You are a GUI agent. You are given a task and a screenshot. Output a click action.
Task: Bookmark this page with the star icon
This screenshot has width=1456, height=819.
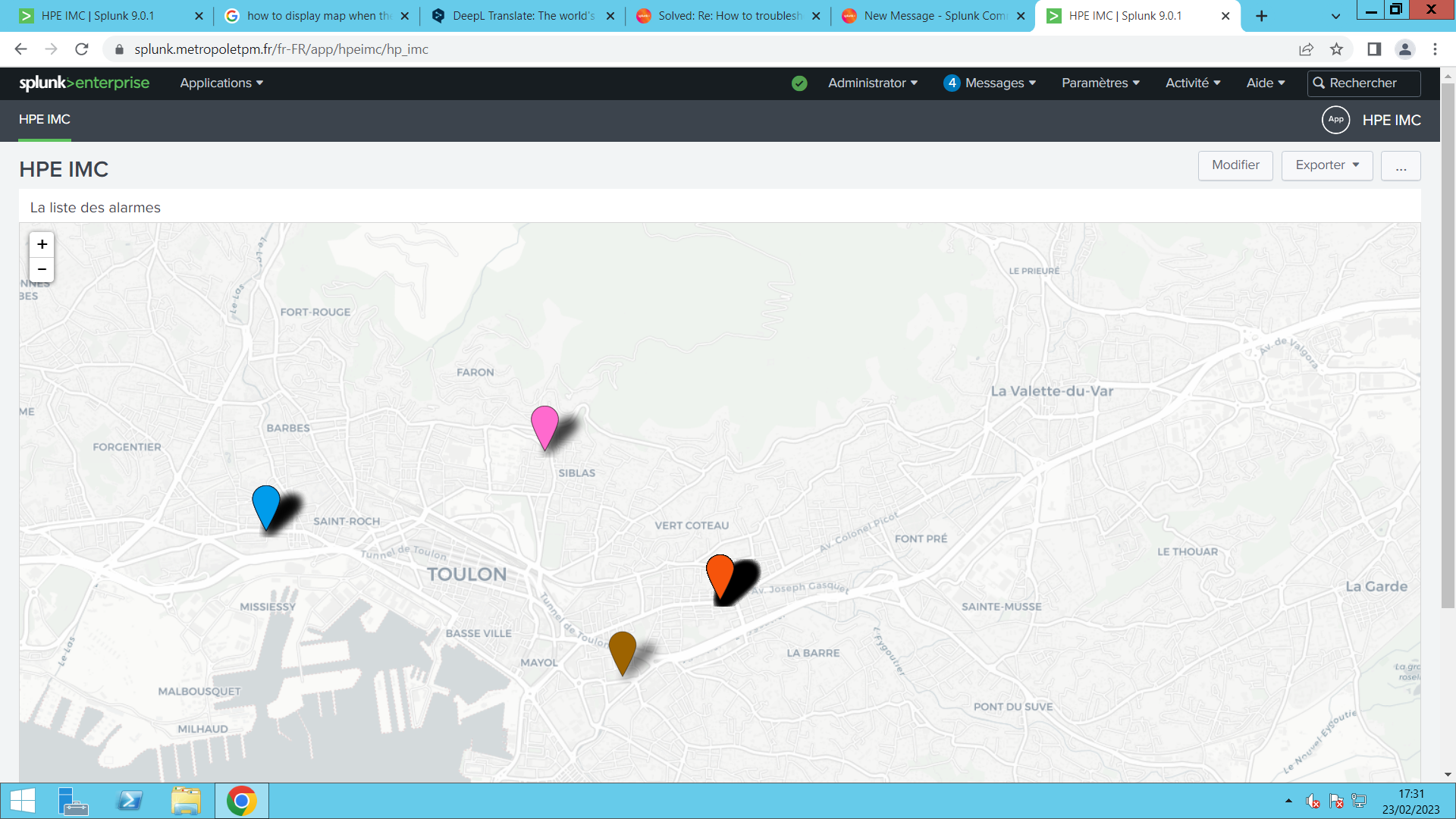(x=1336, y=49)
